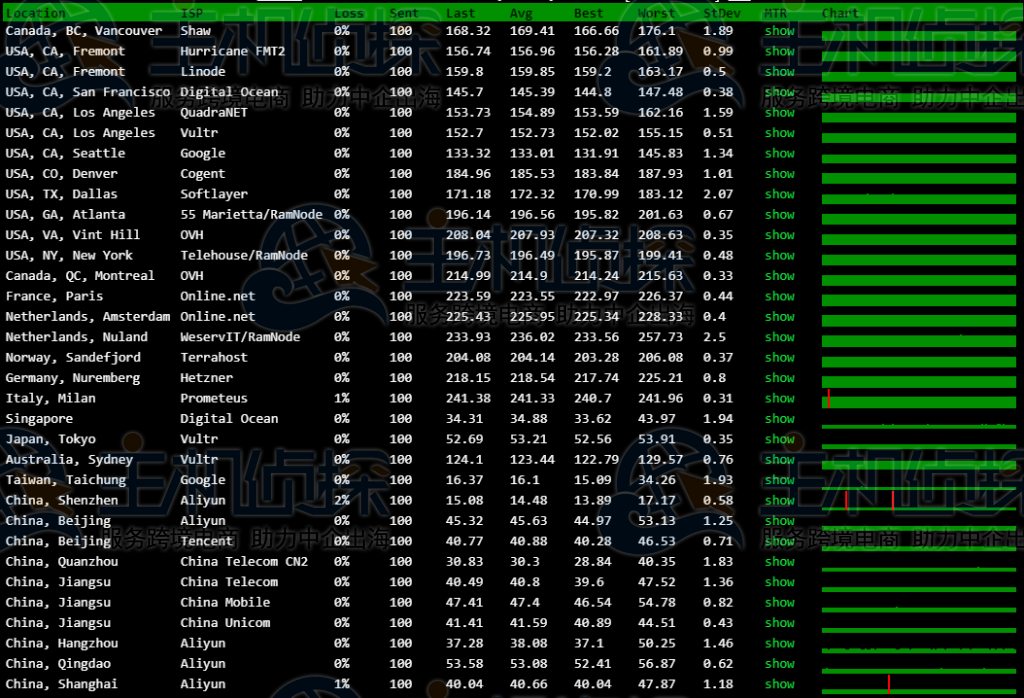Show MTR for Tokyo Vultr row
Image resolution: width=1024 pixels, height=698 pixels.
coord(780,439)
